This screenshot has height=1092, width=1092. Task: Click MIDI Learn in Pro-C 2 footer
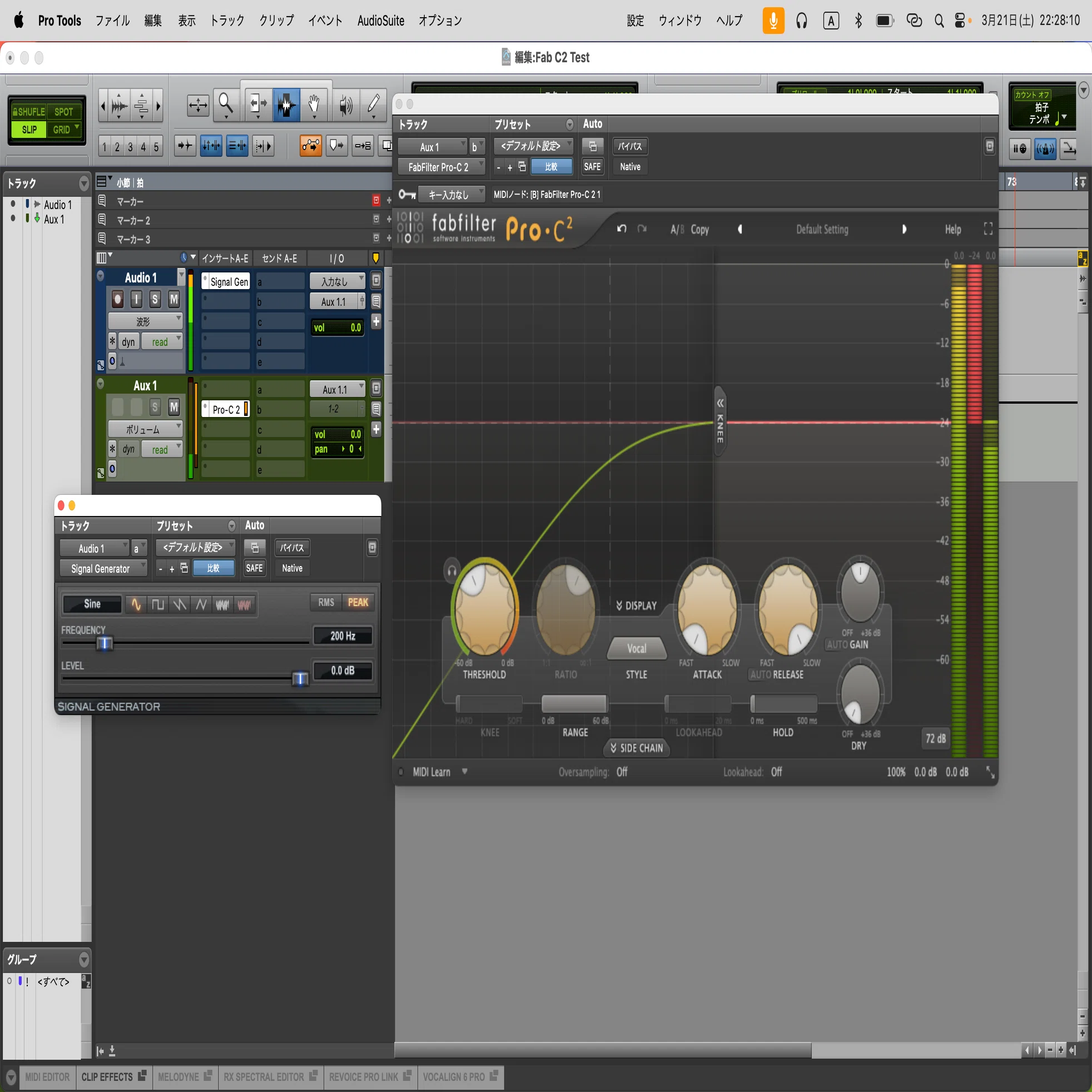click(x=432, y=772)
